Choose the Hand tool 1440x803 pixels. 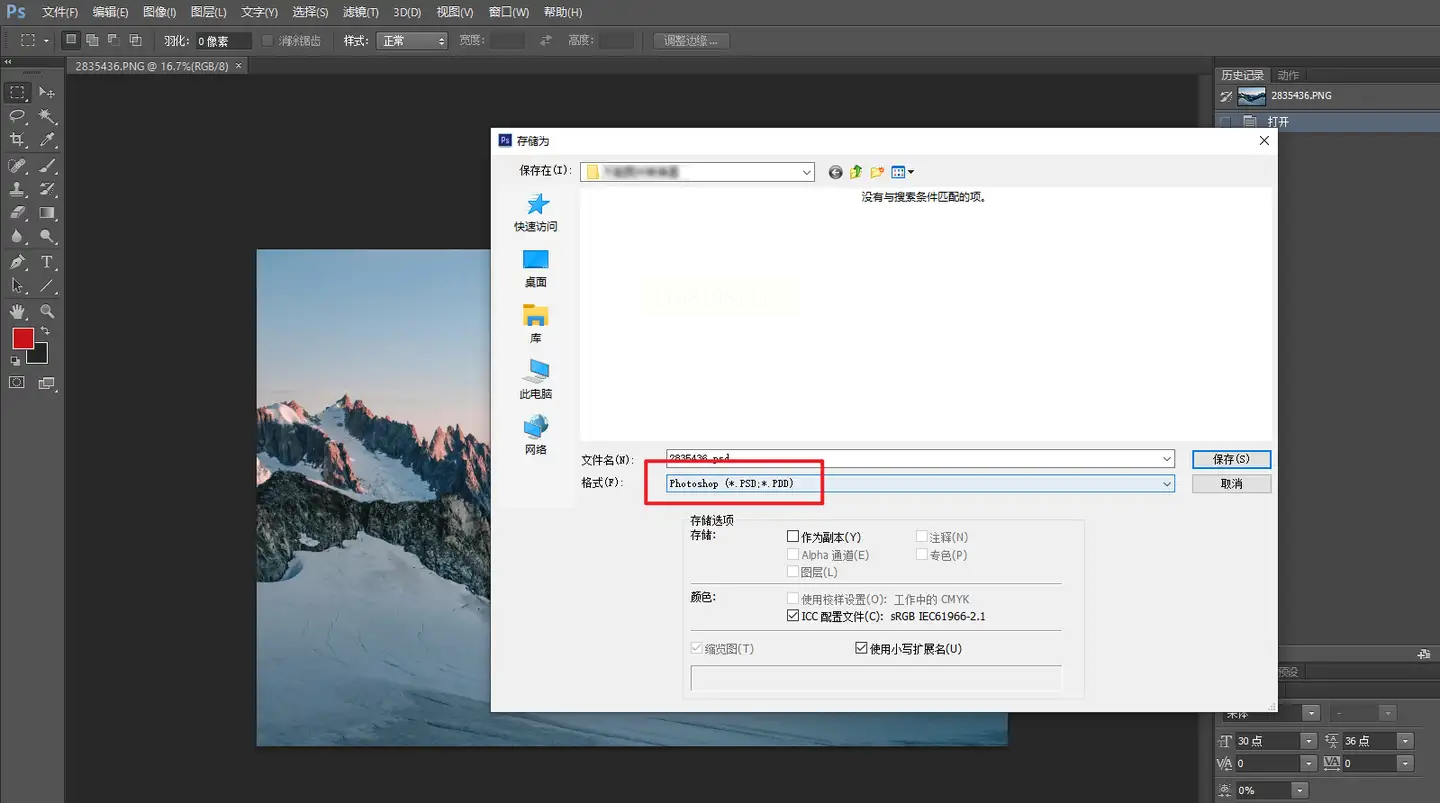[x=17, y=311]
